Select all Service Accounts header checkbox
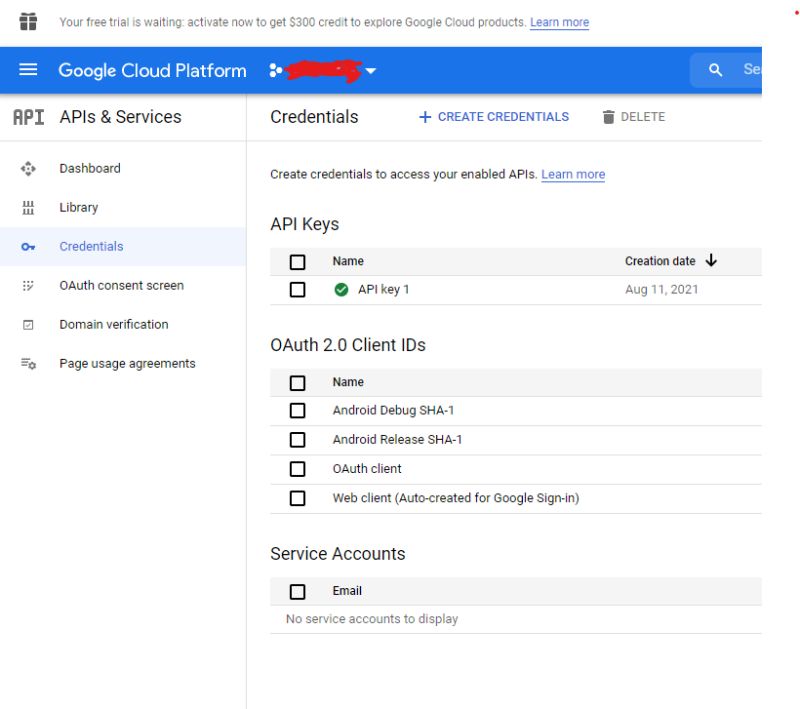The width and height of the screenshot is (800, 709). click(x=297, y=592)
